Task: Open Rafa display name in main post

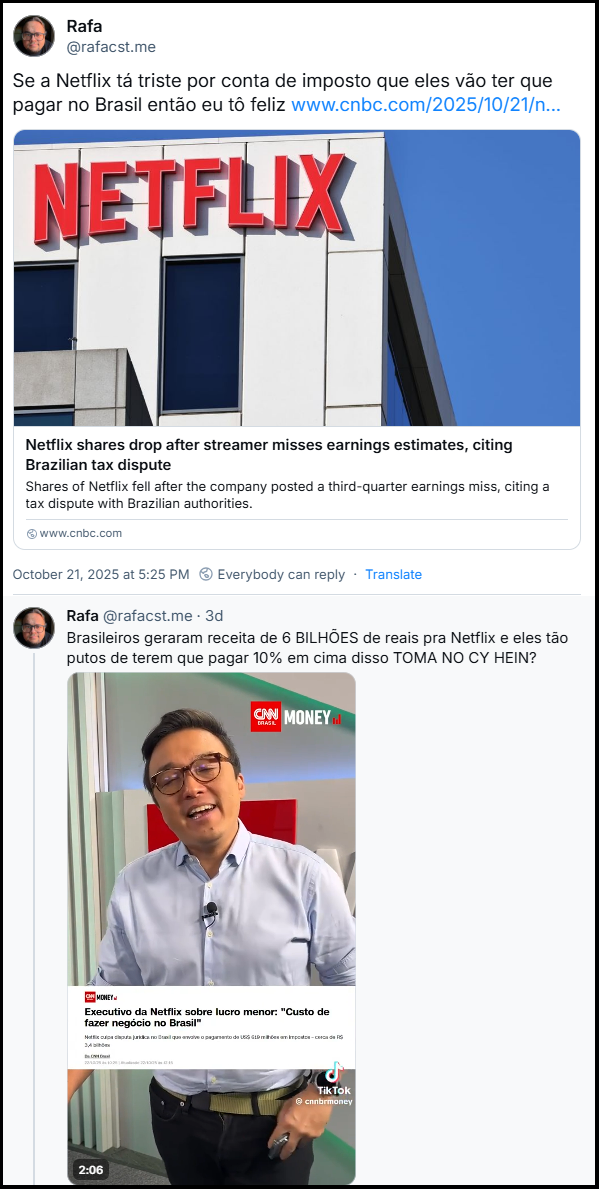Action: pyautogui.click(x=84, y=26)
